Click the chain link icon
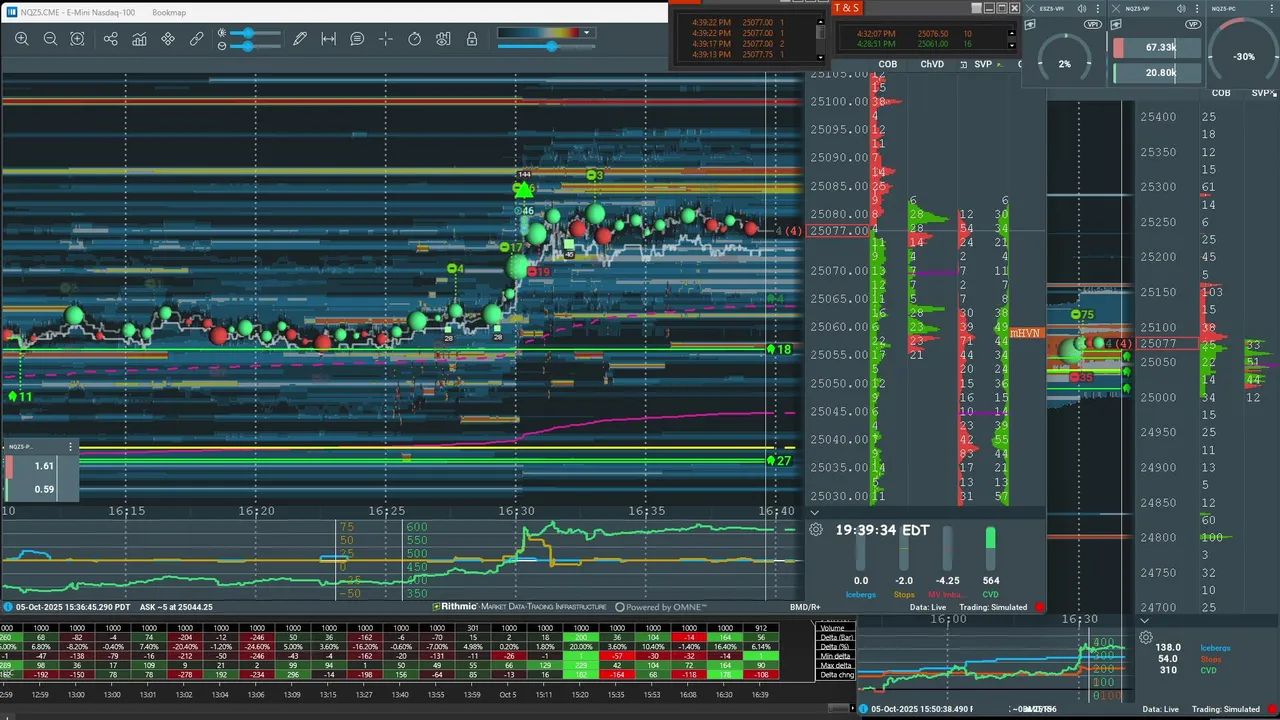Image resolution: width=1280 pixels, height=720 pixels. pyautogui.click(x=197, y=39)
